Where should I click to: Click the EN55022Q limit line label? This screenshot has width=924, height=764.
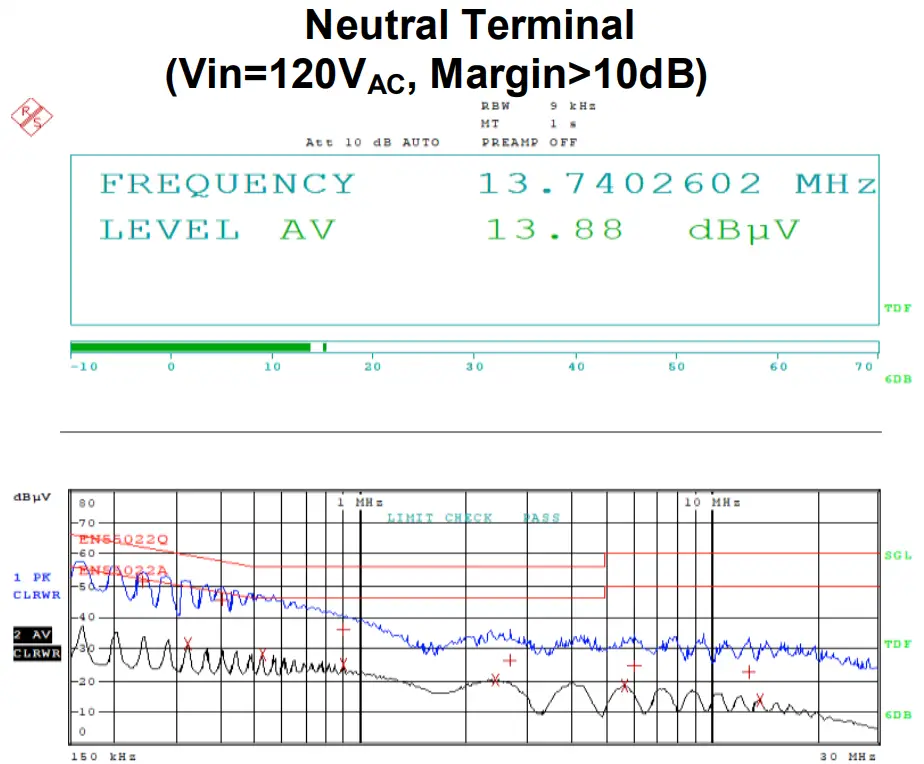[123, 539]
